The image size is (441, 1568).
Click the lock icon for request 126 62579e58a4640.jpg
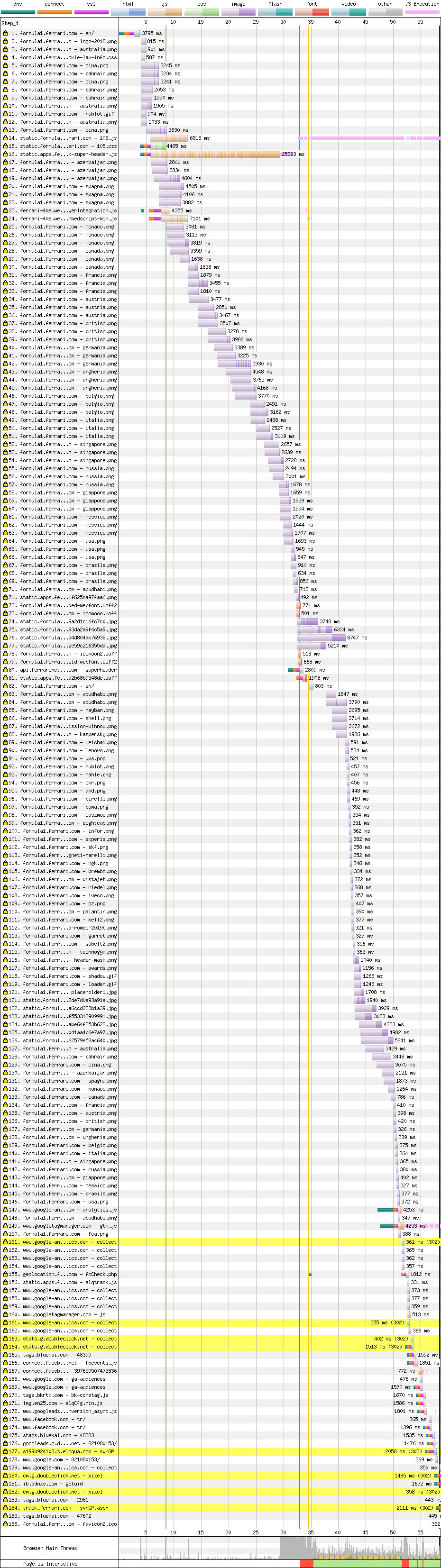pos(6,1041)
